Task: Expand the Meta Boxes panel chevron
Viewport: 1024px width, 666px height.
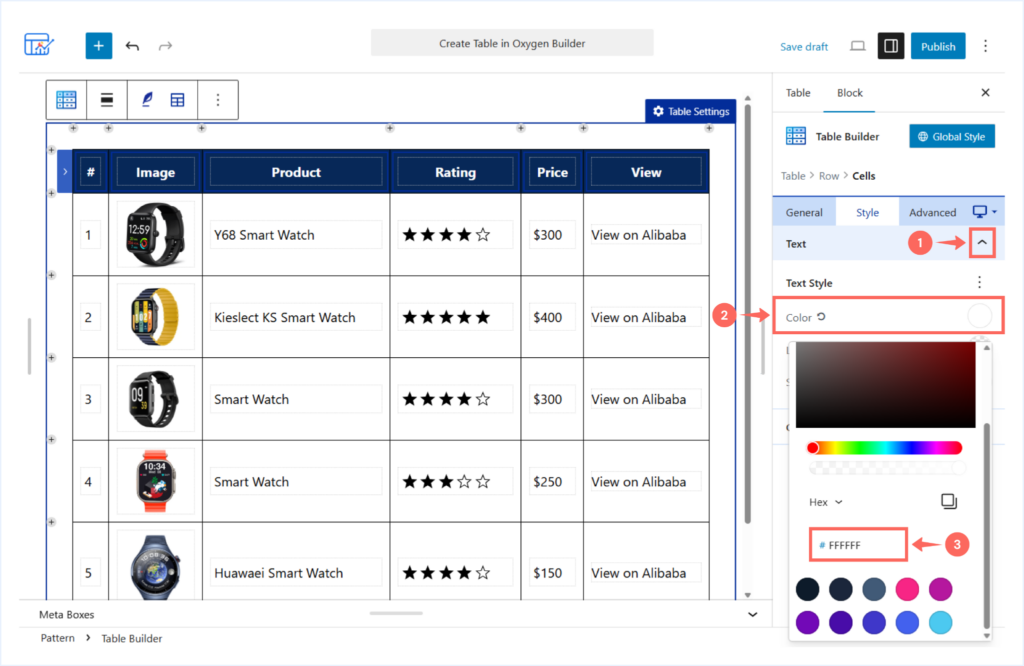Action: [752, 614]
